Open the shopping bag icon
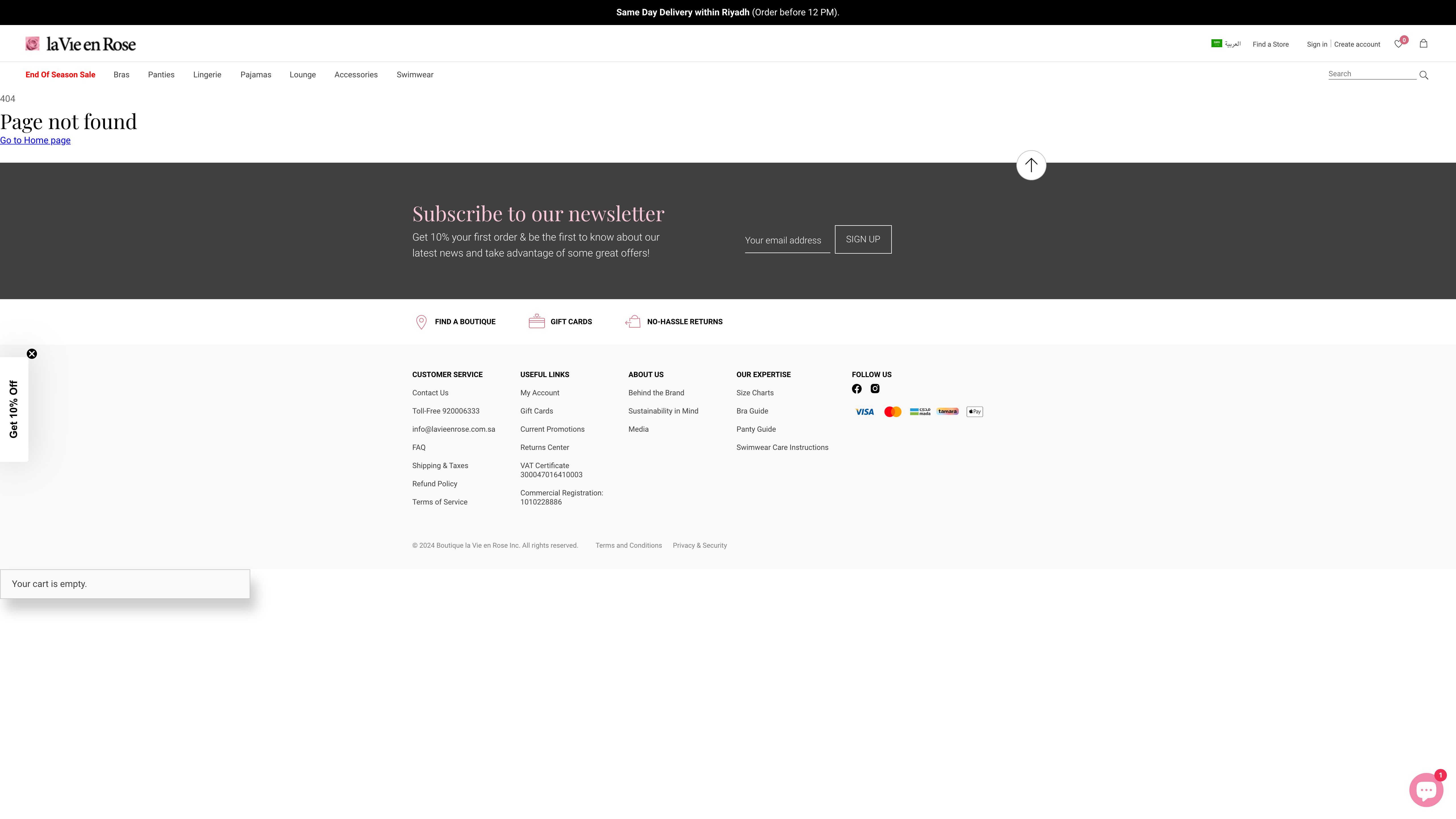This screenshot has width=1456, height=819. [x=1423, y=44]
